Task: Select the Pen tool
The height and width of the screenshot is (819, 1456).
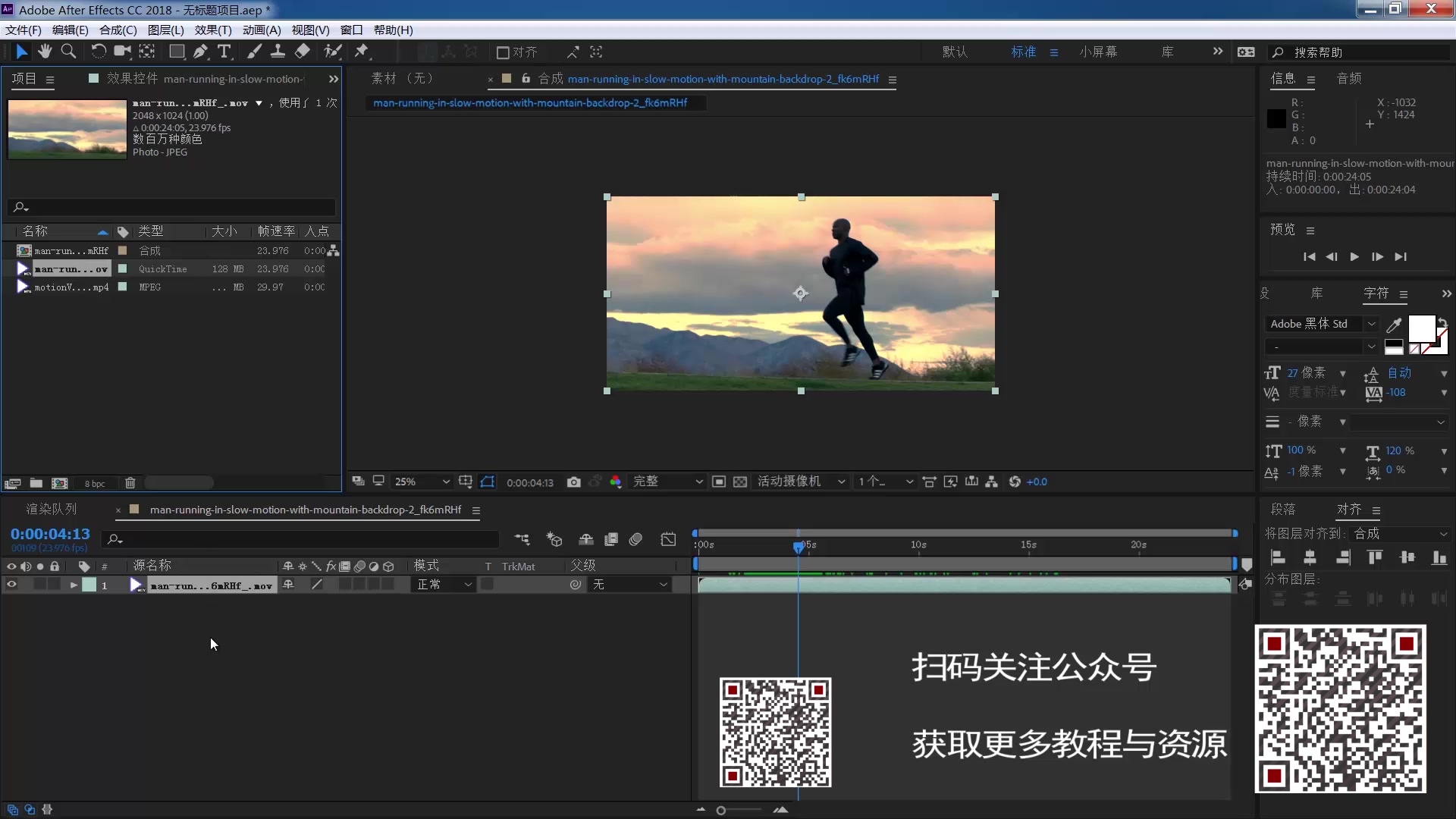Action: (200, 52)
